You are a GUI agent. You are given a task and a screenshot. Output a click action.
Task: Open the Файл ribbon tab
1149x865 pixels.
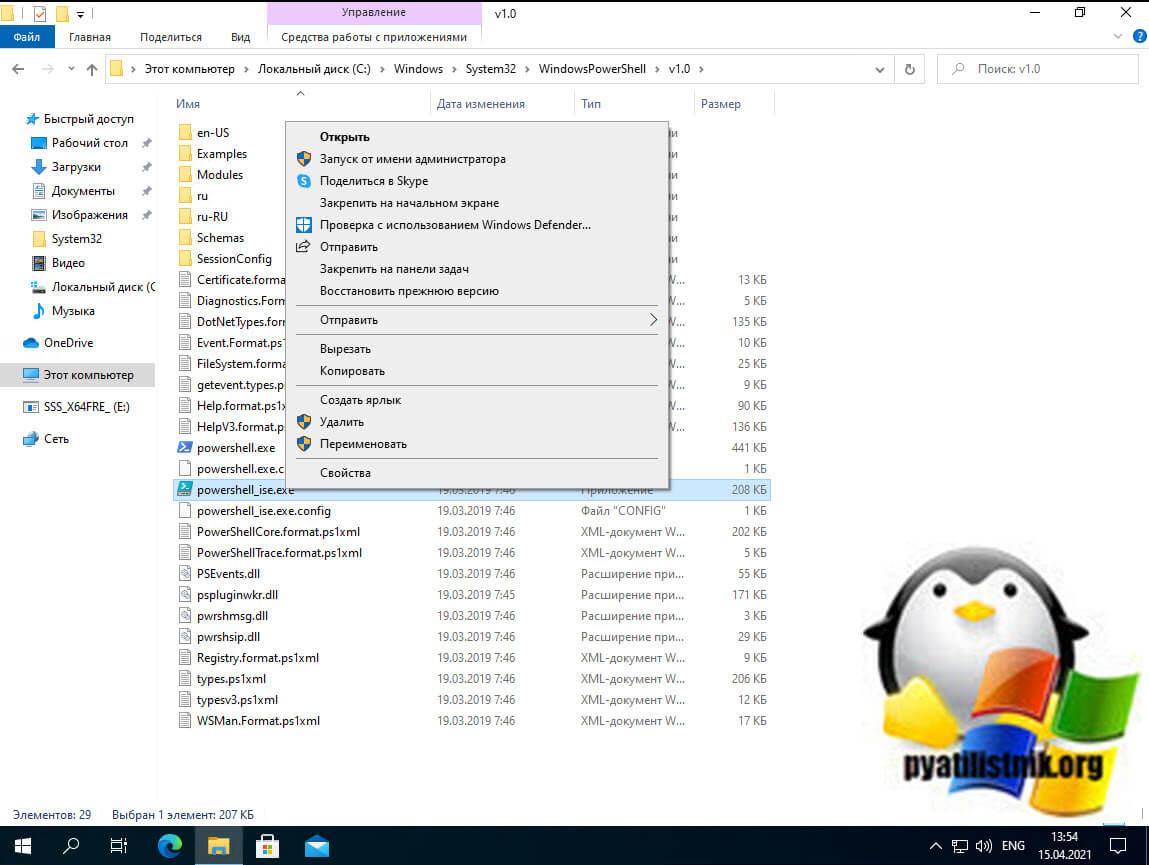click(x=26, y=37)
